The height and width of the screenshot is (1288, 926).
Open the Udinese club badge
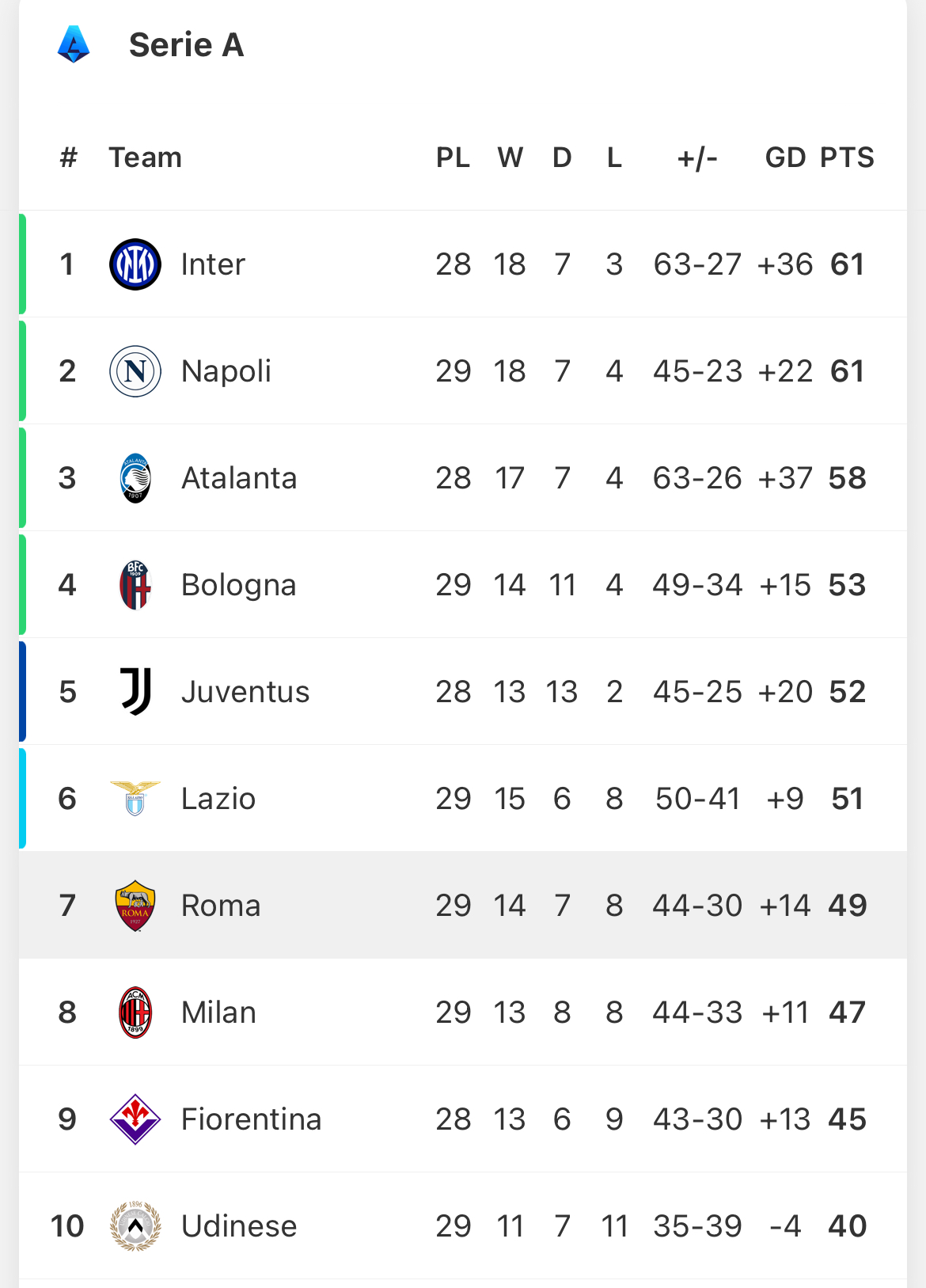[135, 1226]
